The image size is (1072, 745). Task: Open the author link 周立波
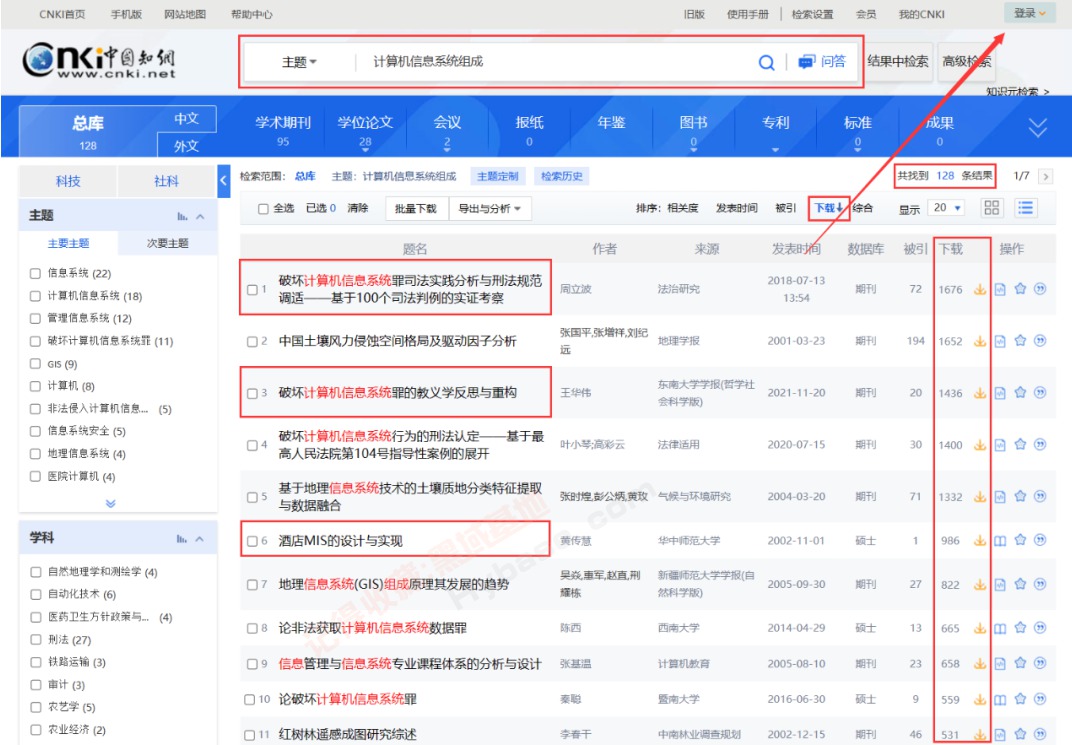coord(576,289)
